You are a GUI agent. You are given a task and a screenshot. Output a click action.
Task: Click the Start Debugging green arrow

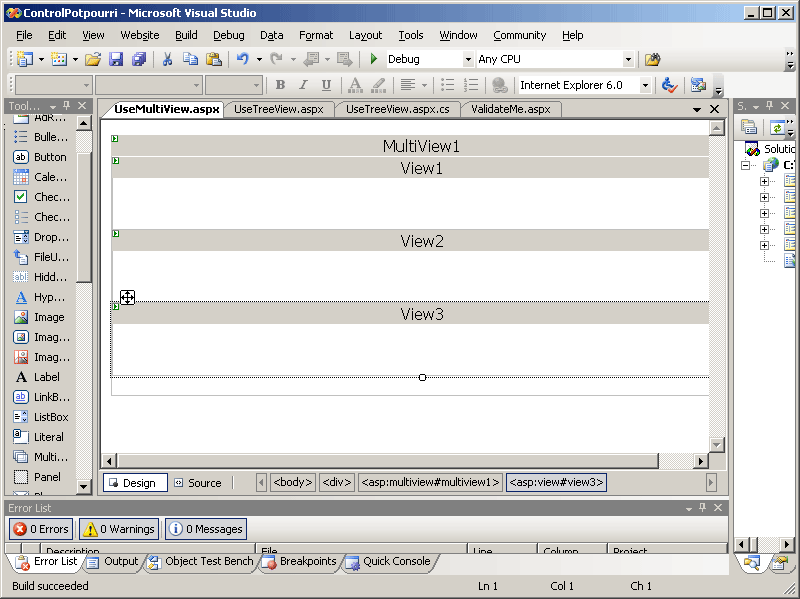click(x=374, y=60)
